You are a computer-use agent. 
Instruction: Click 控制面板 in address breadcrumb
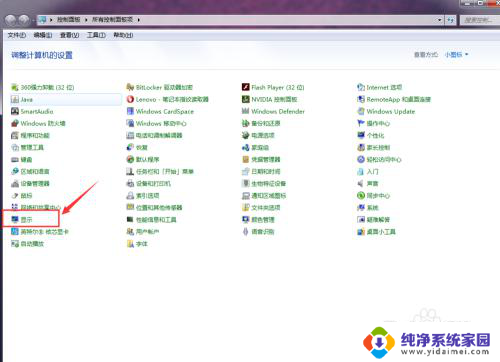(69, 20)
